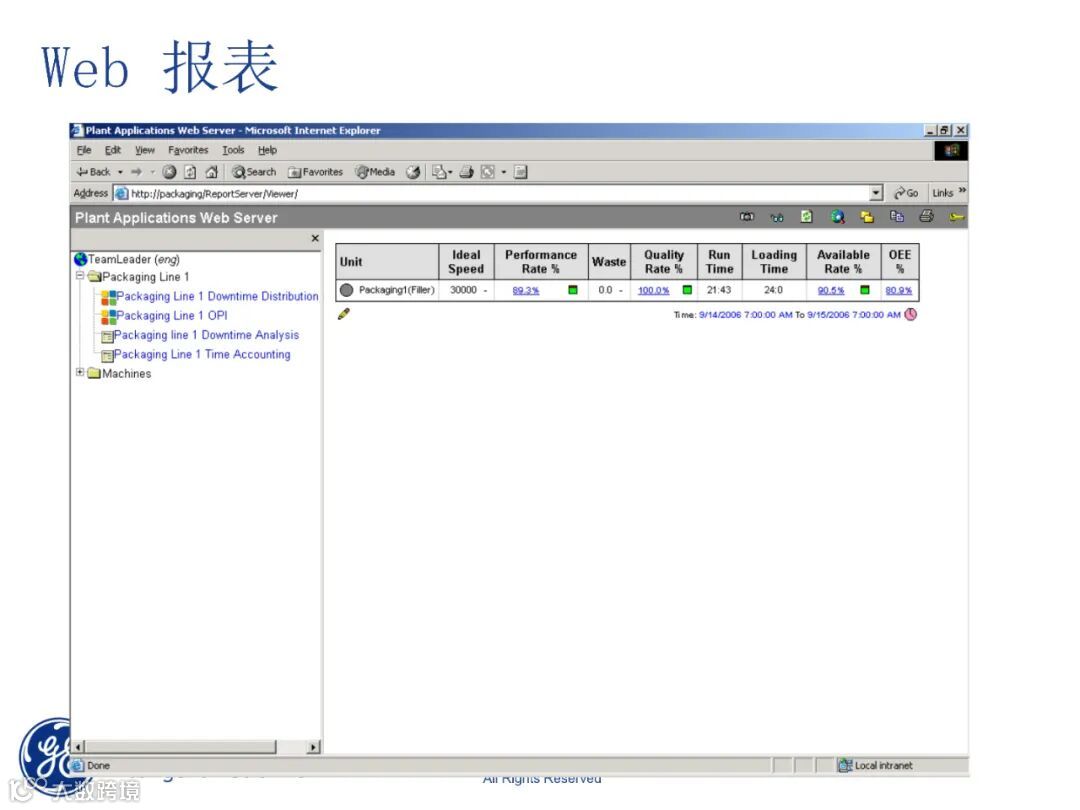Click left arrow of tree horizontal scrollbar

[x=78, y=747]
